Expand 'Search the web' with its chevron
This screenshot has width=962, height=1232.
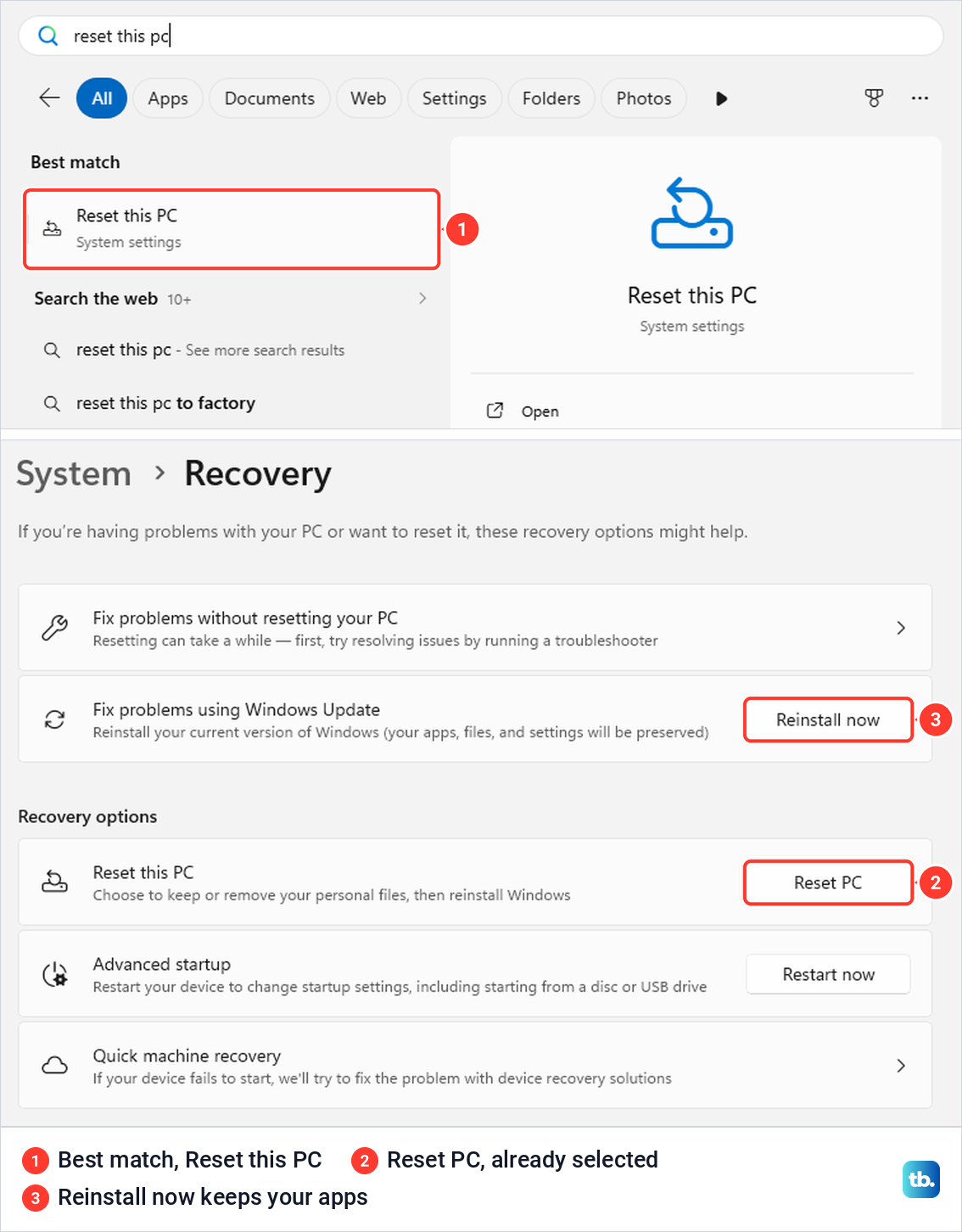[x=422, y=299]
